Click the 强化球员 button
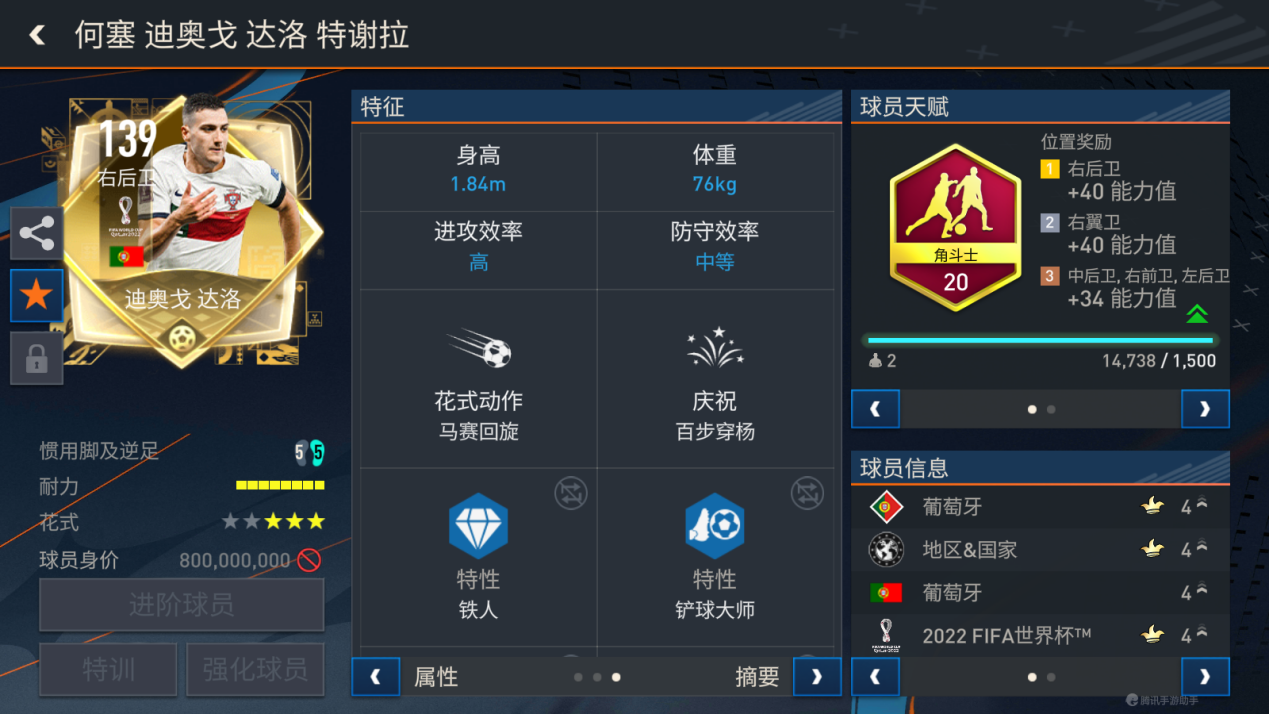 click(x=256, y=669)
